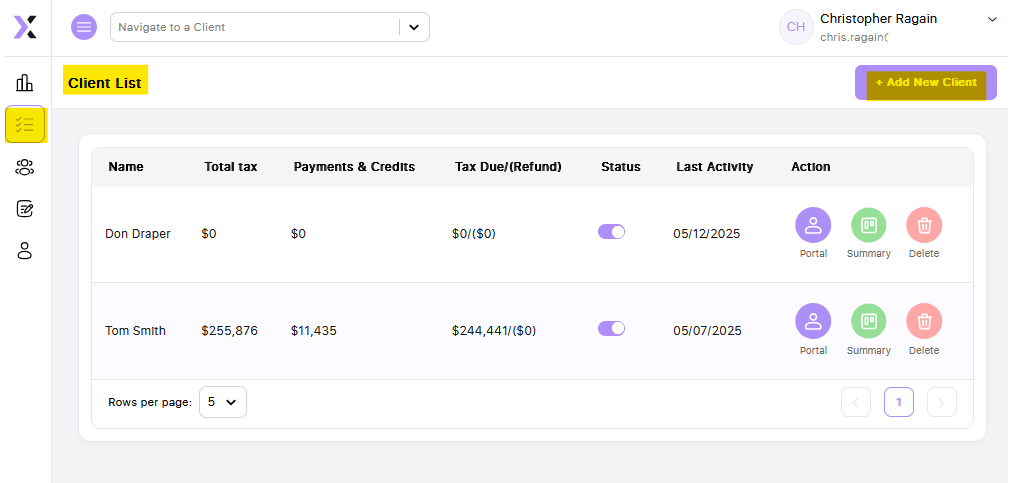Click the edit note sidebar icon
The height and width of the screenshot is (483, 1009).
click(x=24, y=209)
